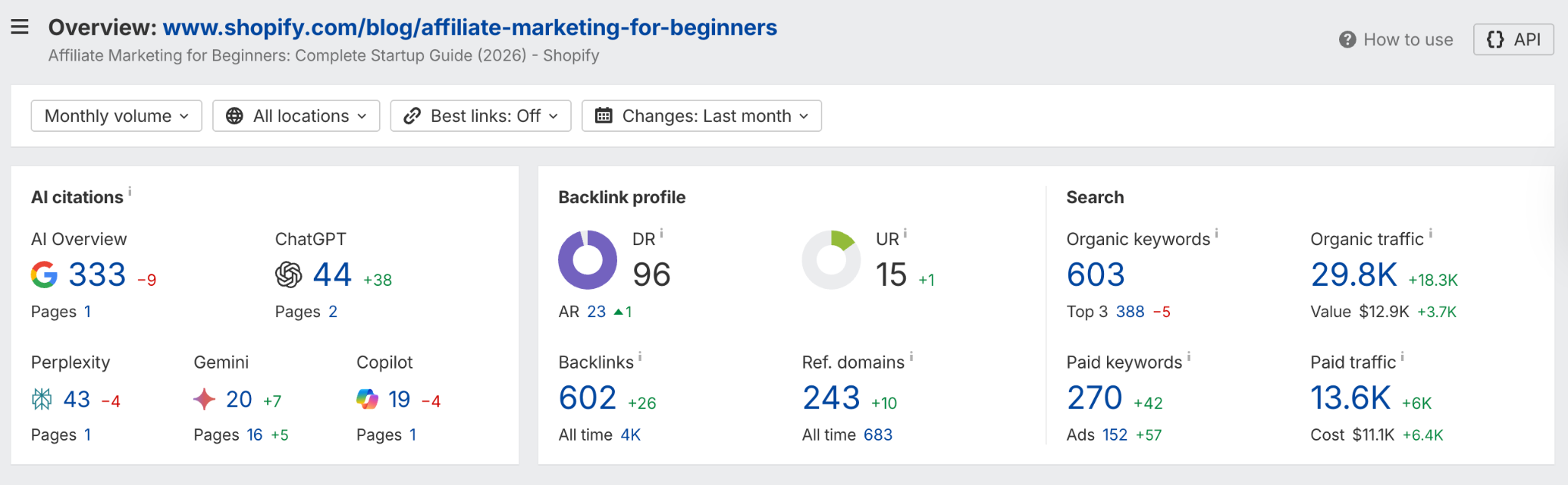Click the API button
This screenshot has width=1568, height=485.
tap(1513, 40)
